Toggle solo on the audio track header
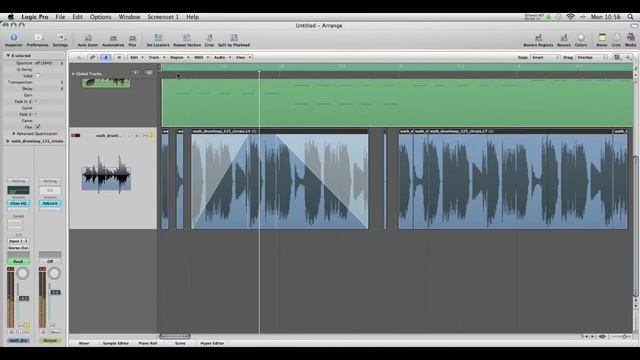This screenshot has width=640, height=360. pyautogui.click(x=150, y=136)
